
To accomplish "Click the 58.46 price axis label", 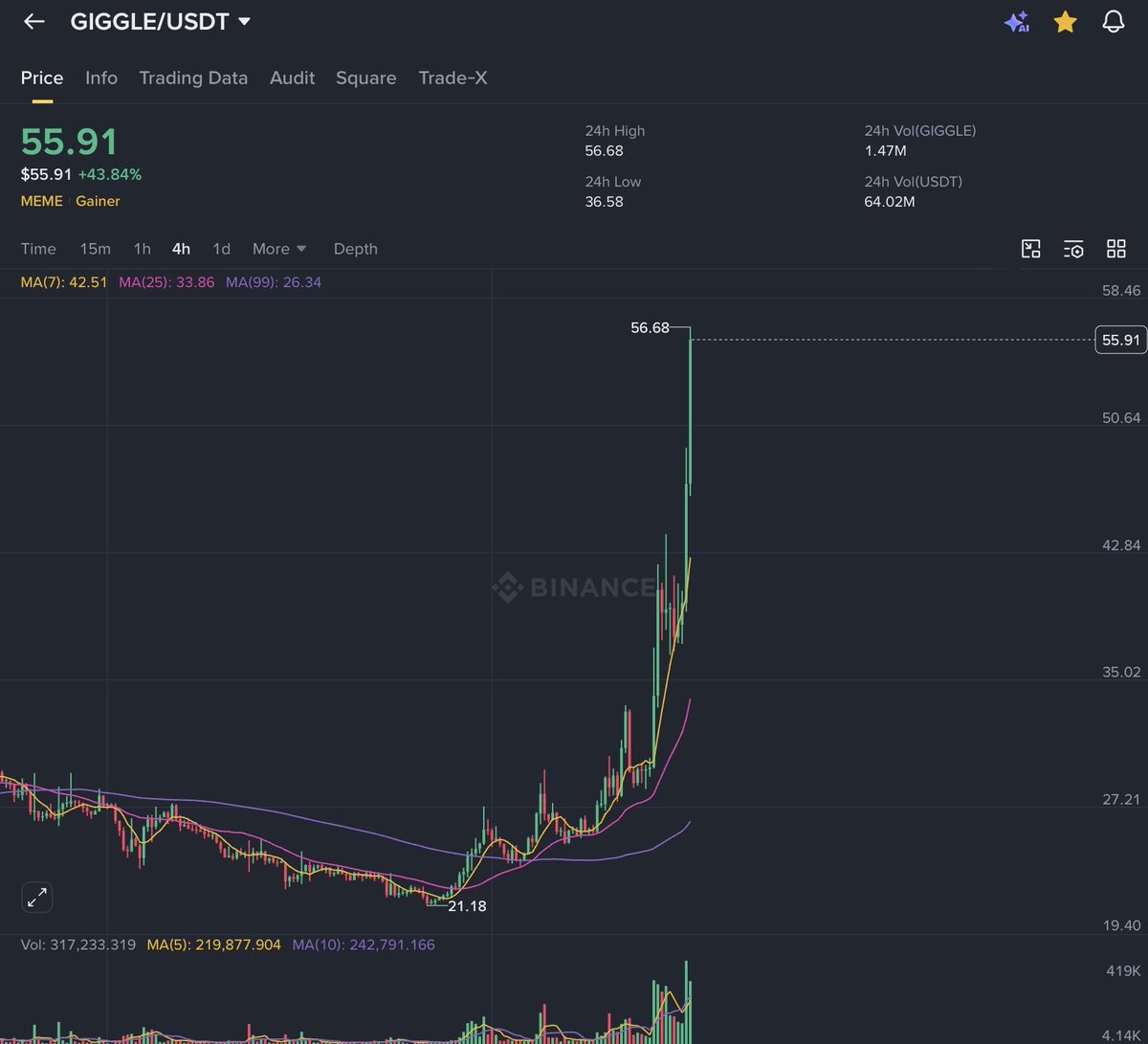I will pos(1121,290).
